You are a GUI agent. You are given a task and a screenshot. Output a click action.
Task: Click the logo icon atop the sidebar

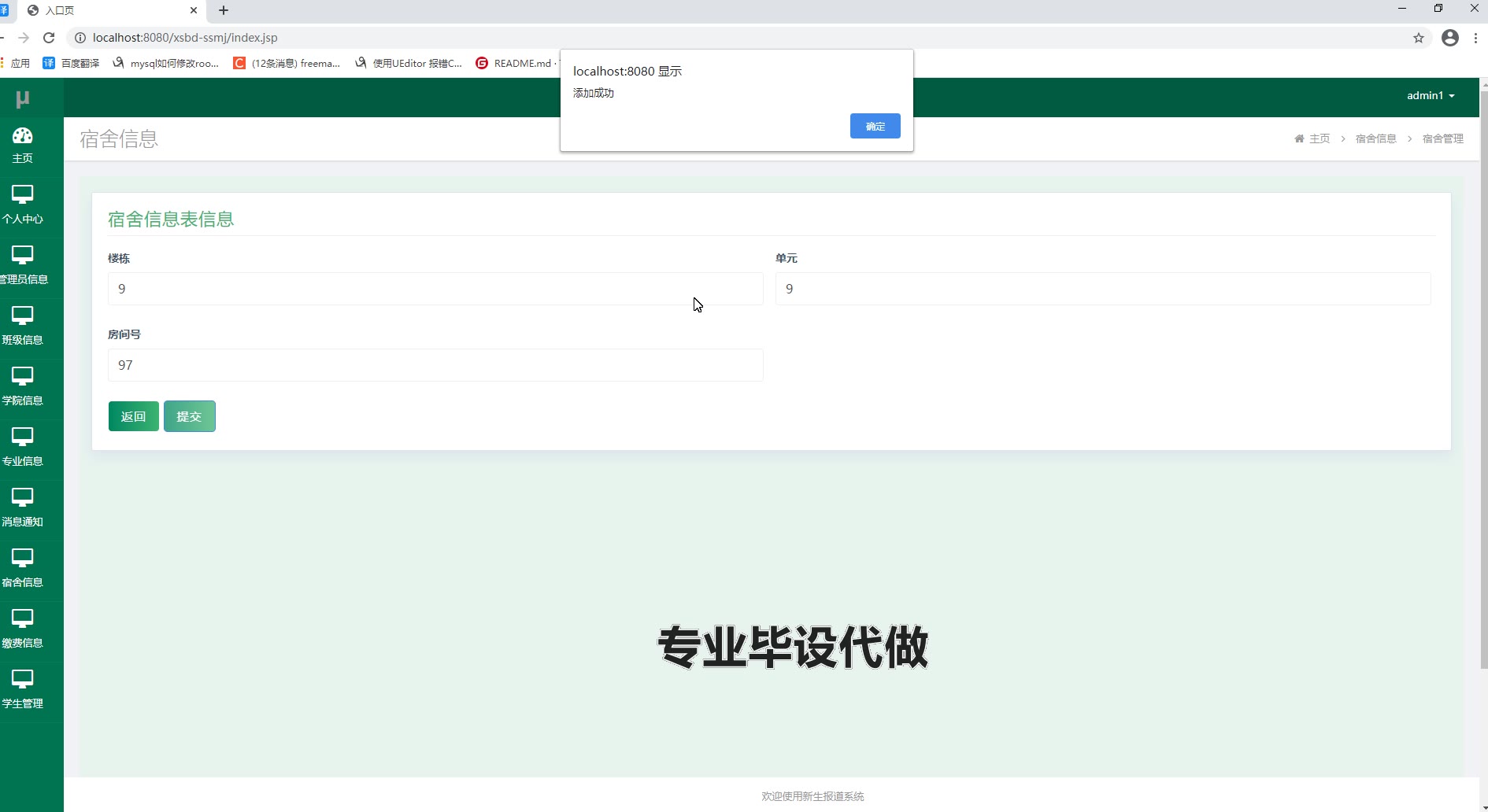pos(22,99)
